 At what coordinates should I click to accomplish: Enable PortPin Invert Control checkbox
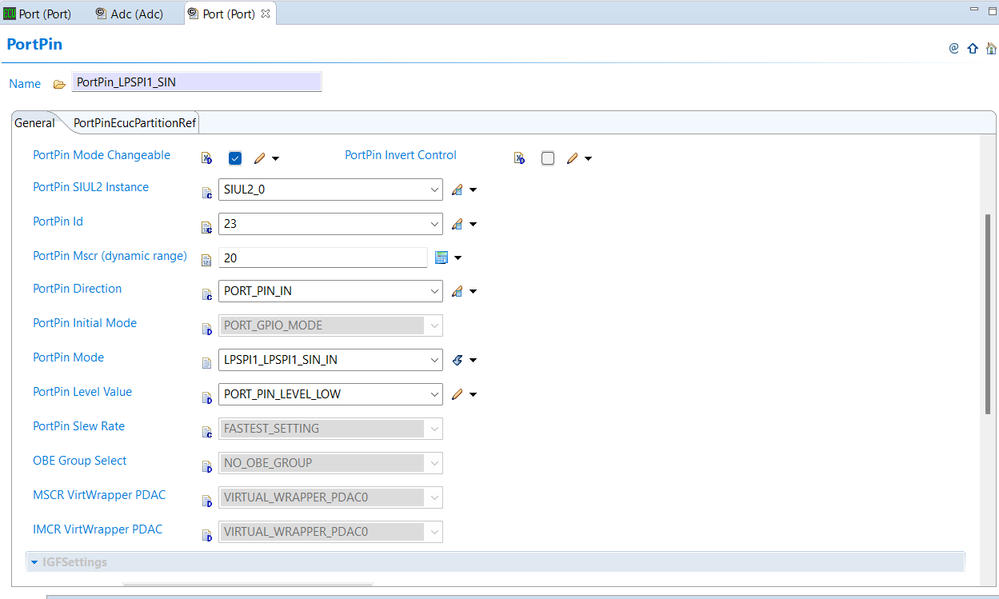[x=548, y=158]
